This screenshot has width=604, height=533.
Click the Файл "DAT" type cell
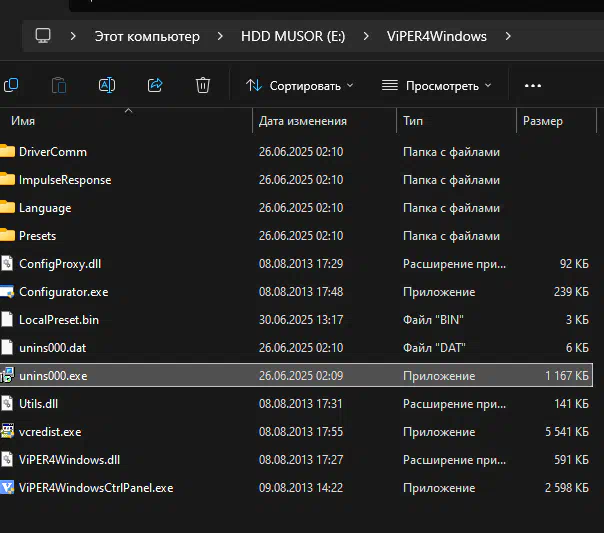[x=434, y=348]
